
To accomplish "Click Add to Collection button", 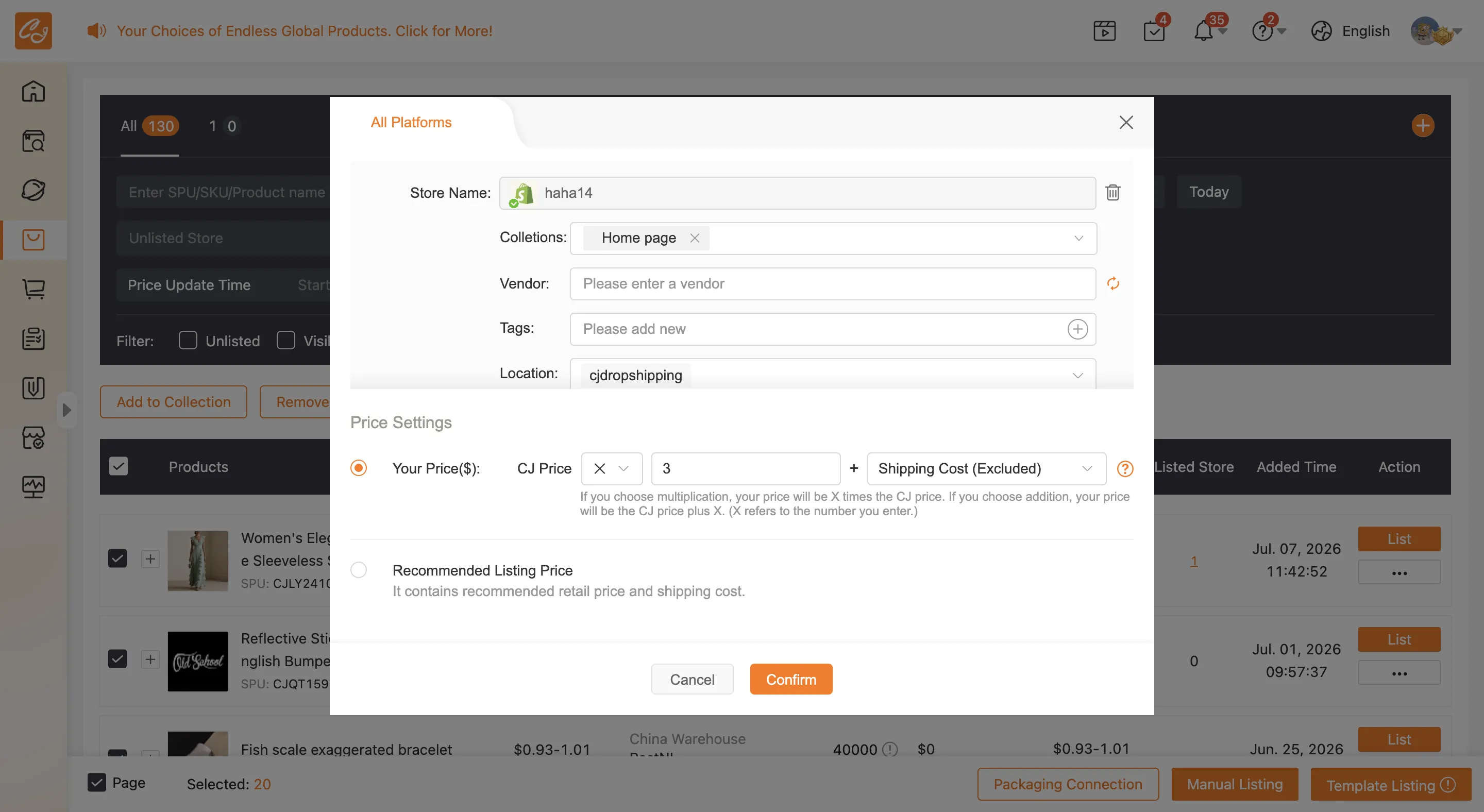I will [x=174, y=402].
